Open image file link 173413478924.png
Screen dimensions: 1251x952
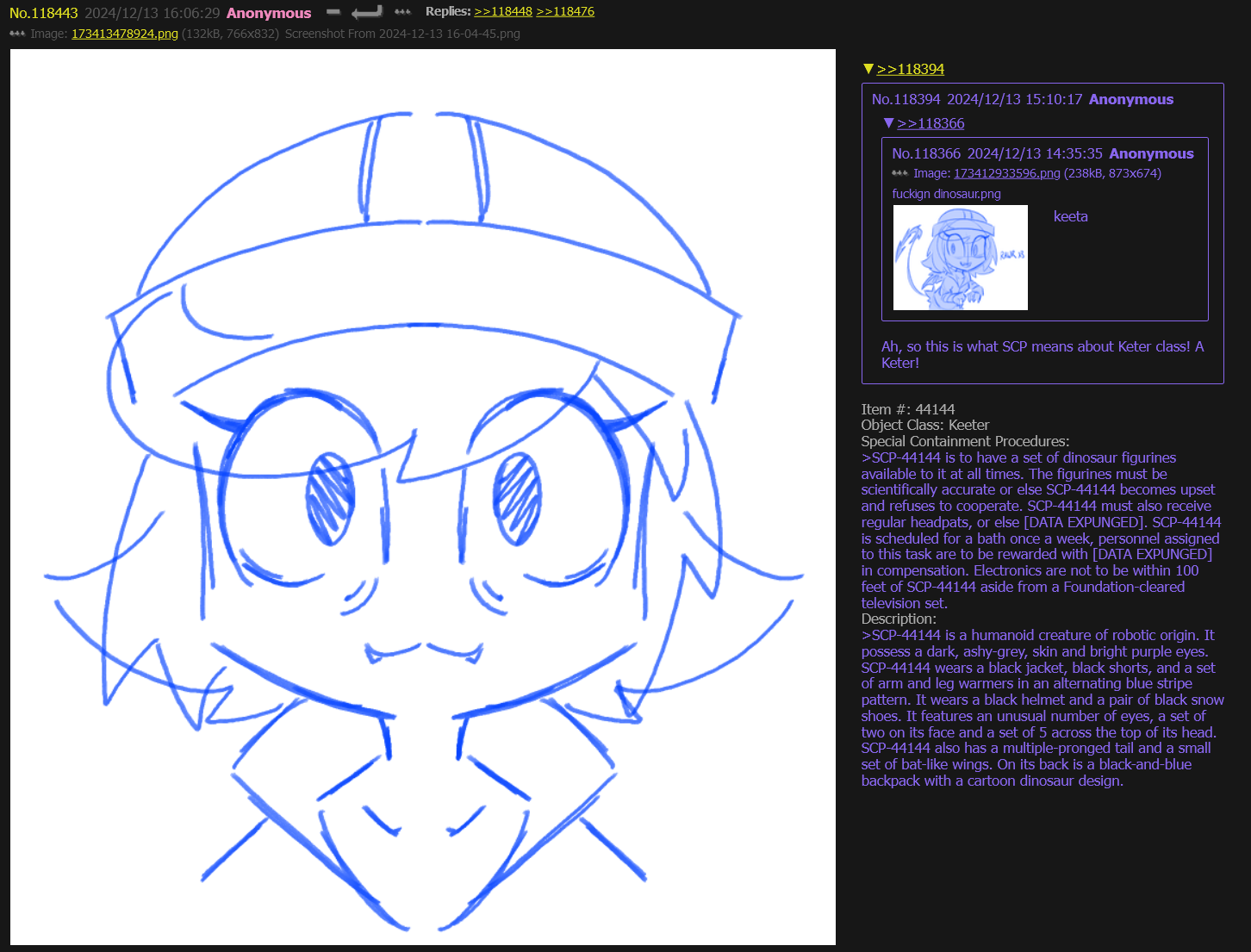125,34
